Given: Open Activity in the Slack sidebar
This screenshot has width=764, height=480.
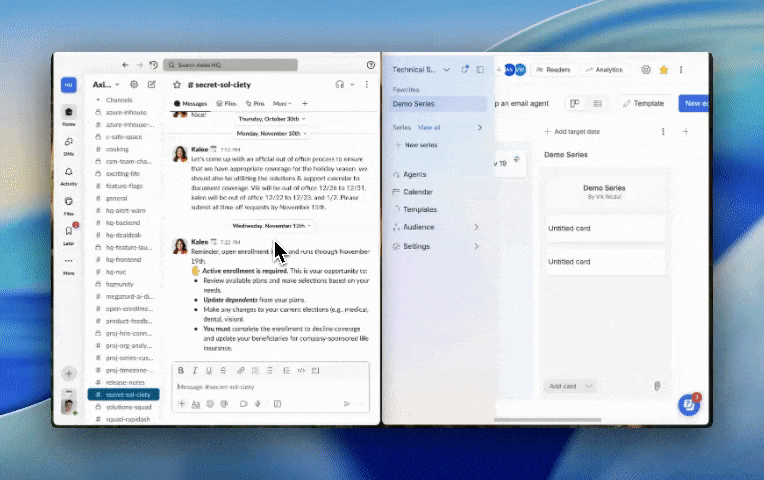Looking at the screenshot, I should (x=68, y=176).
